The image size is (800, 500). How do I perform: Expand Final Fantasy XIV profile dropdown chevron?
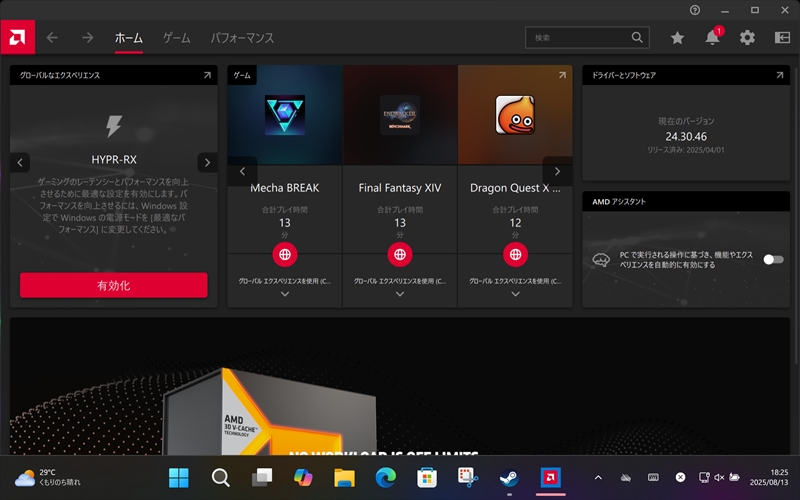400,294
